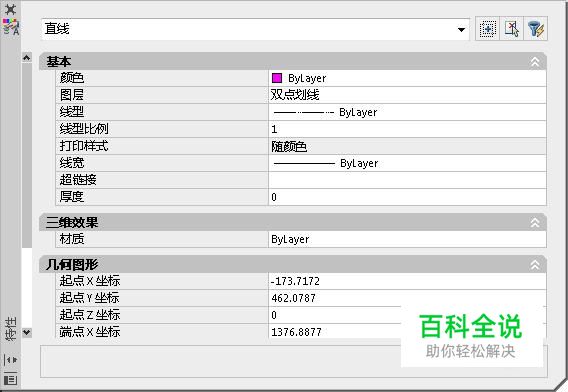Edit 起点 X 坐标 value -173.7172
The width and height of the screenshot is (568, 392).
click(x=408, y=281)
